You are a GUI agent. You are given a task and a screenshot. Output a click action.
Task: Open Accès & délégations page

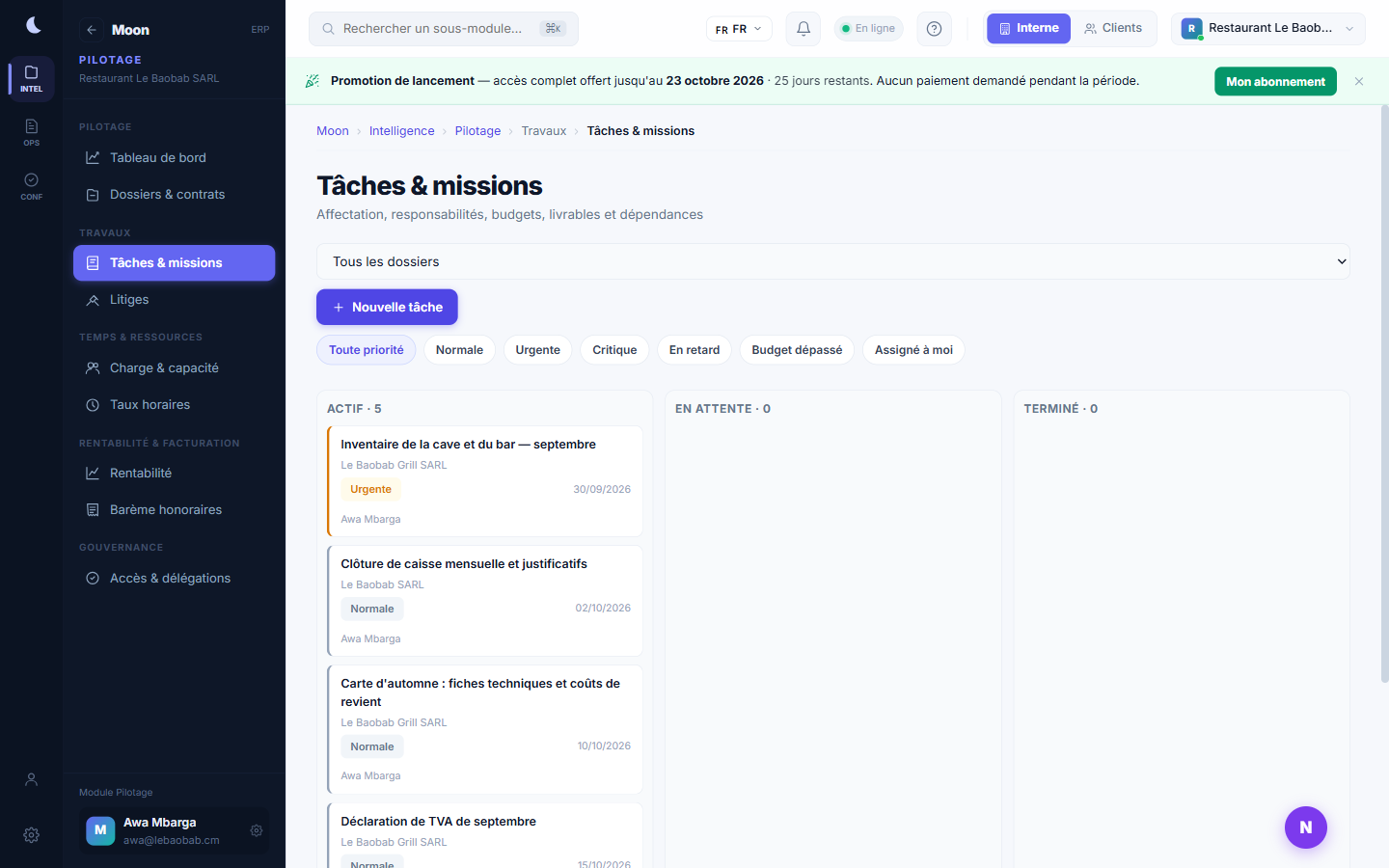174,579
